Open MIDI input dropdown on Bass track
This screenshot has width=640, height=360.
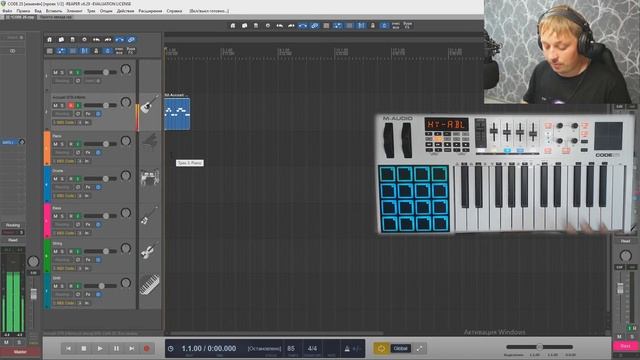point(65,233)
